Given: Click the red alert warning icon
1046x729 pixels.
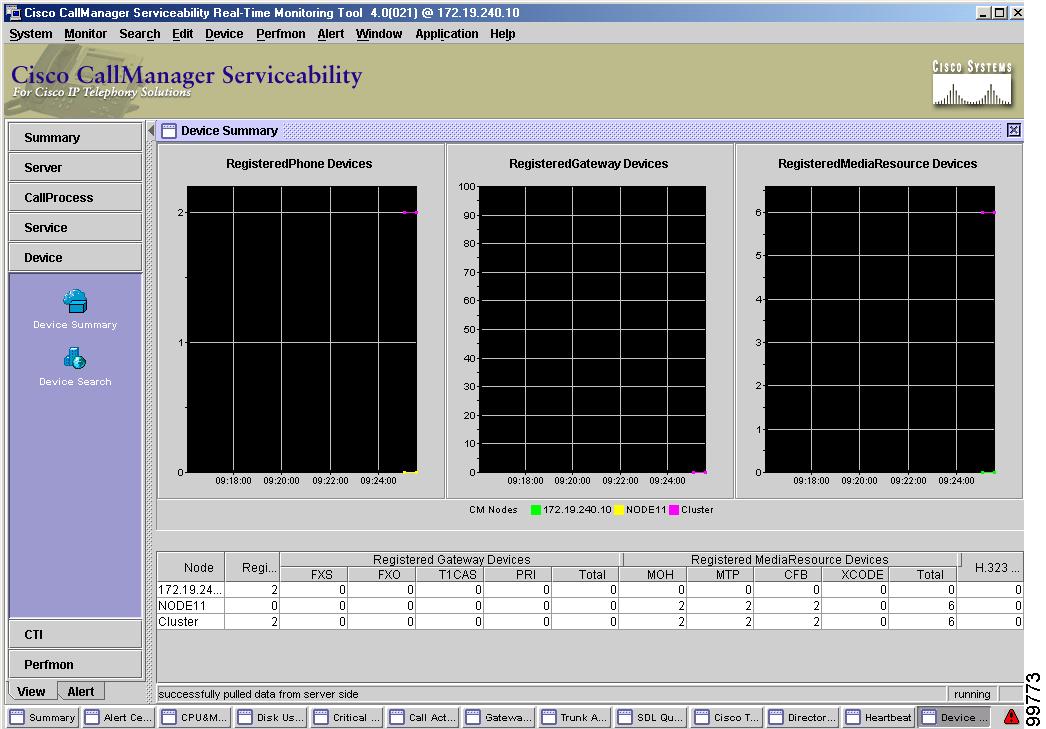Looking at the screenshot, I should [1011, 717].
